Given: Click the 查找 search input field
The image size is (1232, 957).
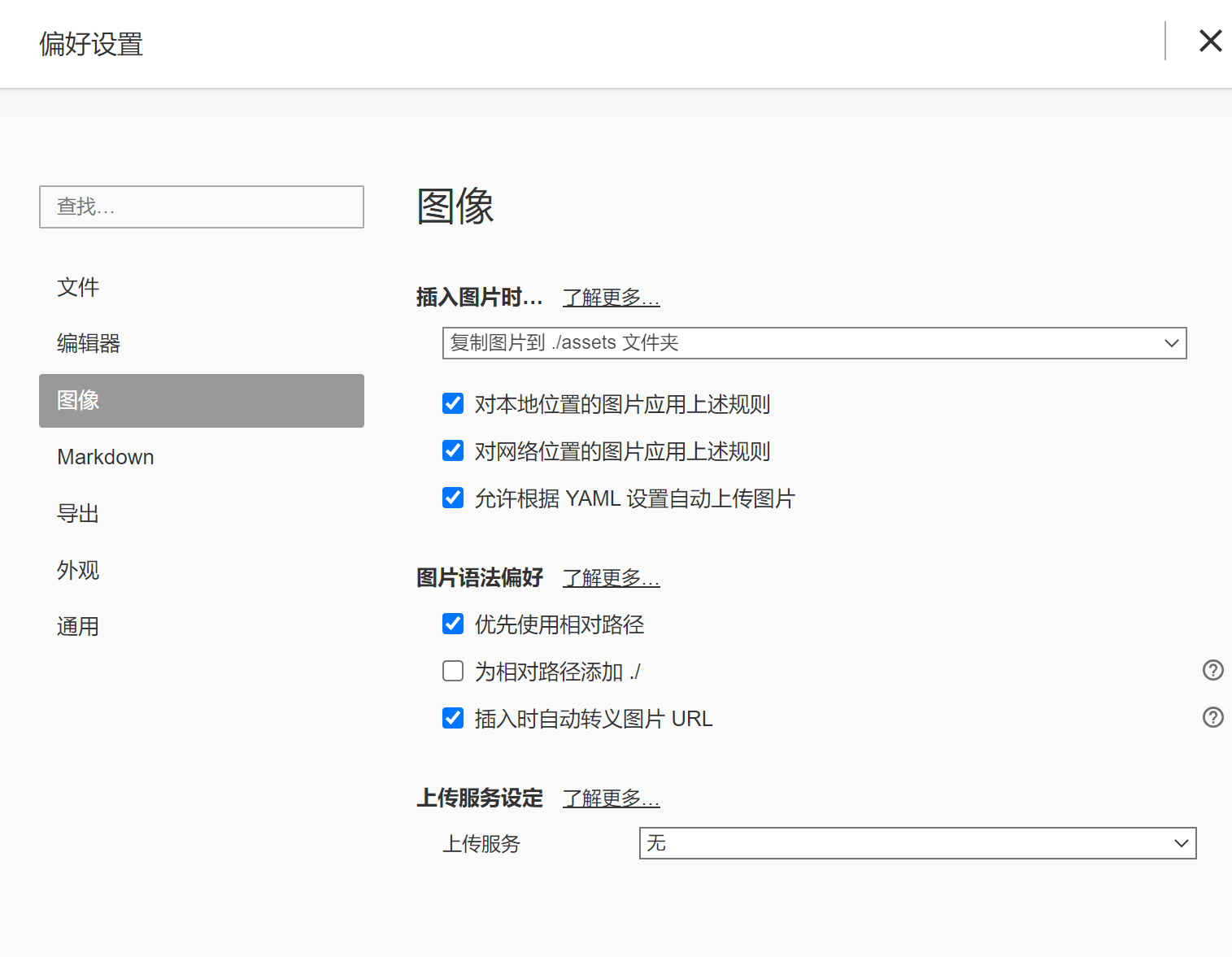Looking at the screenshot, I should coord(201,207).
